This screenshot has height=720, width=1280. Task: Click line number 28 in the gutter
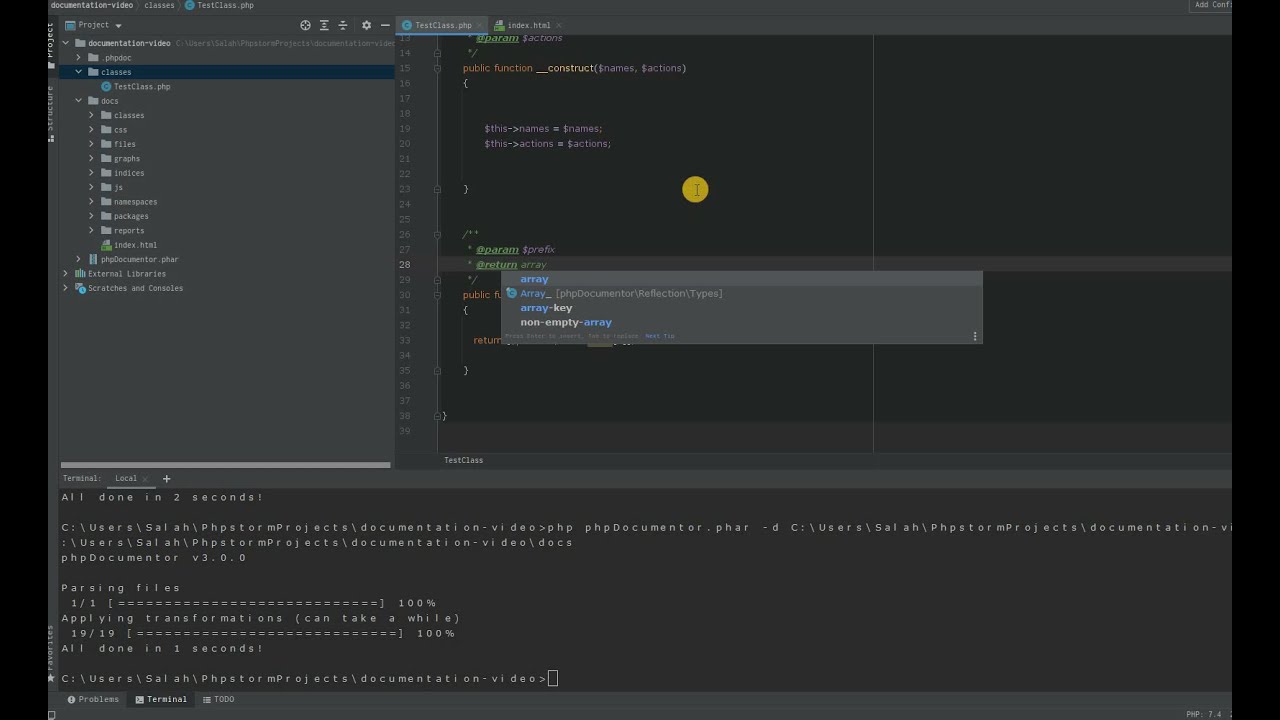coord(404,264)
